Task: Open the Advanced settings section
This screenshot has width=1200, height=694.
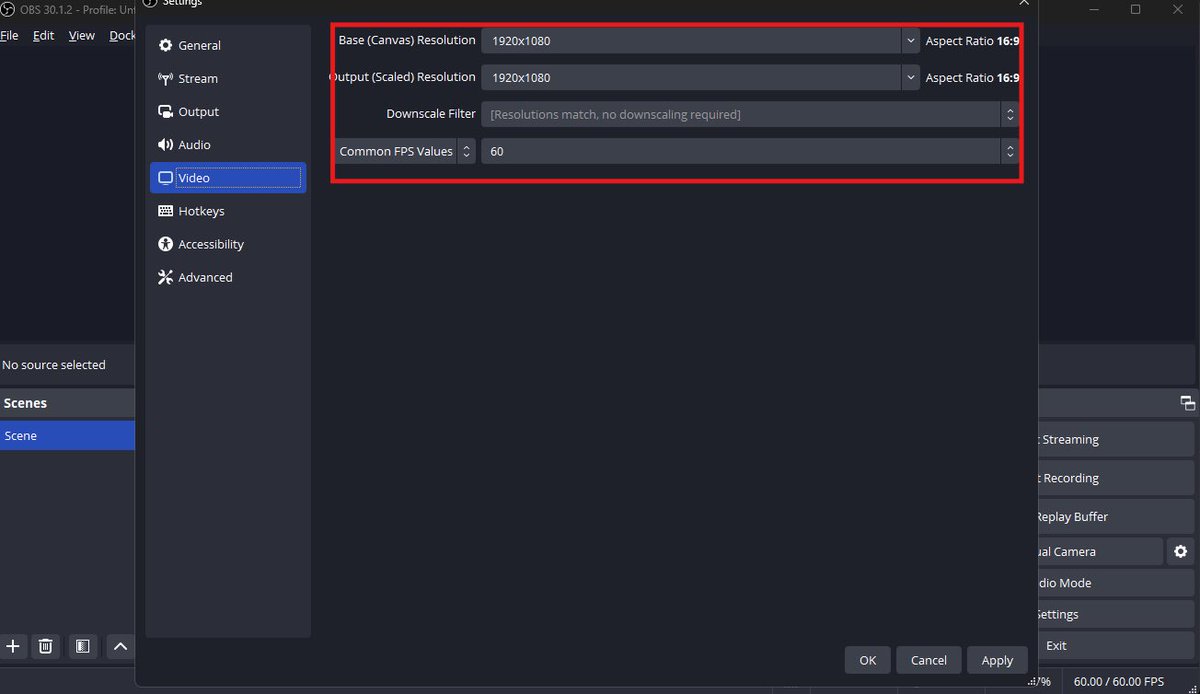Action: pyautogui.click(x=205, y=277)
